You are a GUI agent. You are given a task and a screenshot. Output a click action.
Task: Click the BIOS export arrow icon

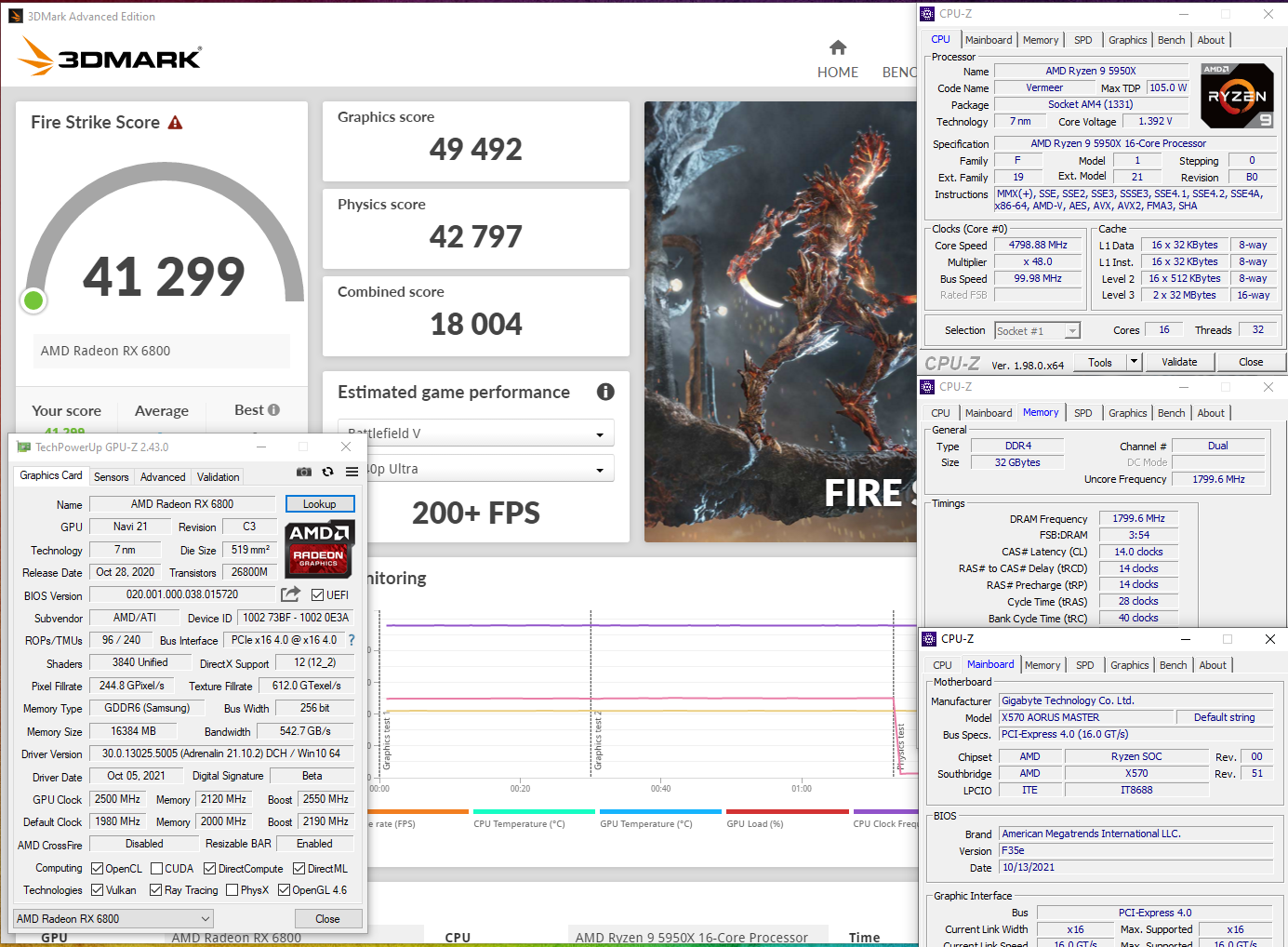pos(291,594)
